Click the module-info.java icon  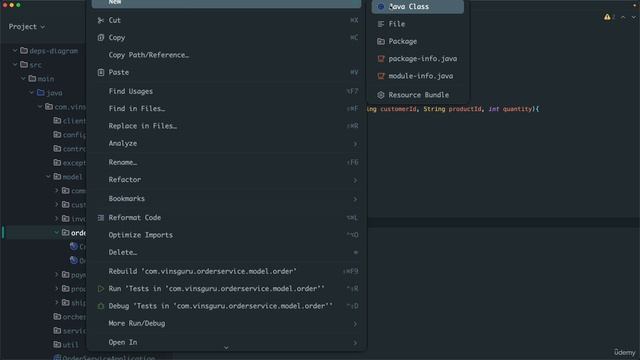click(x=381, y=76)
